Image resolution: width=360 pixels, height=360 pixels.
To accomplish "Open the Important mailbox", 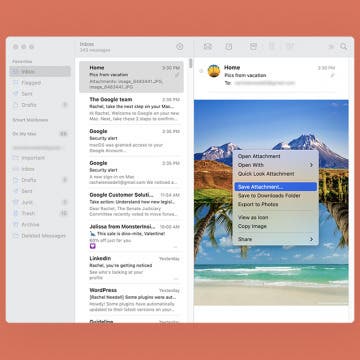I will click(x=40, y=158).
